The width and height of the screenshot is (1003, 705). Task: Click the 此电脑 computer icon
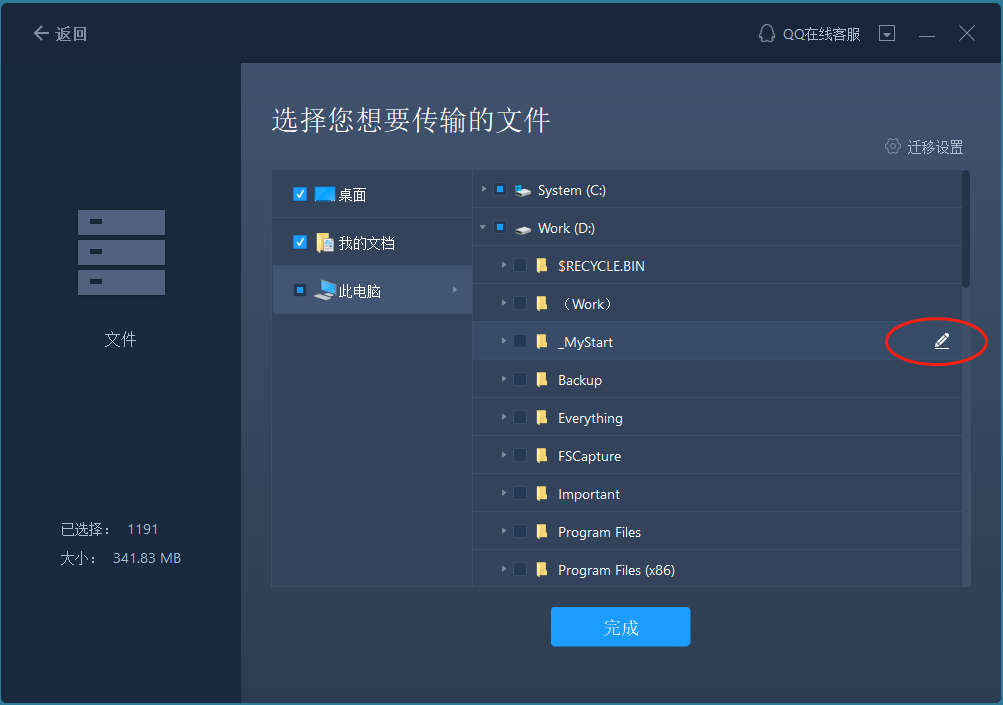pyautogui.click(x=325, y=291)
